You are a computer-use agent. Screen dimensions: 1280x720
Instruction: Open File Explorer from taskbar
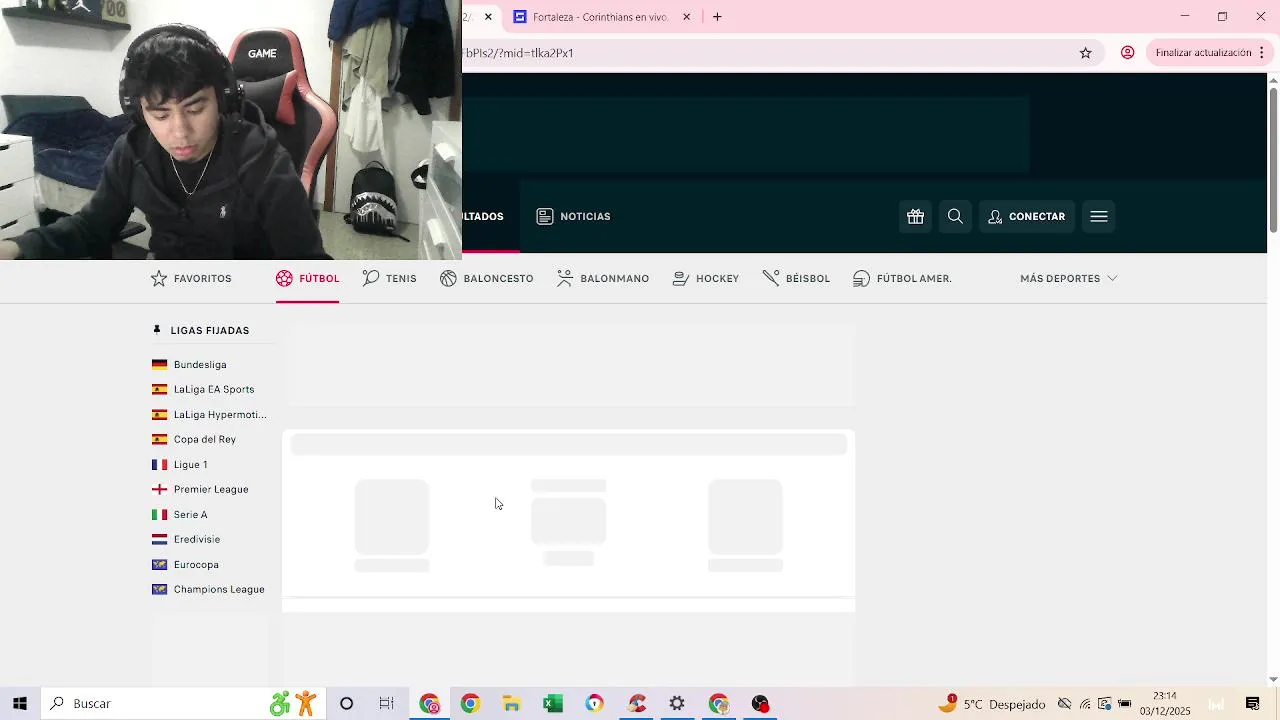(511, 704)
